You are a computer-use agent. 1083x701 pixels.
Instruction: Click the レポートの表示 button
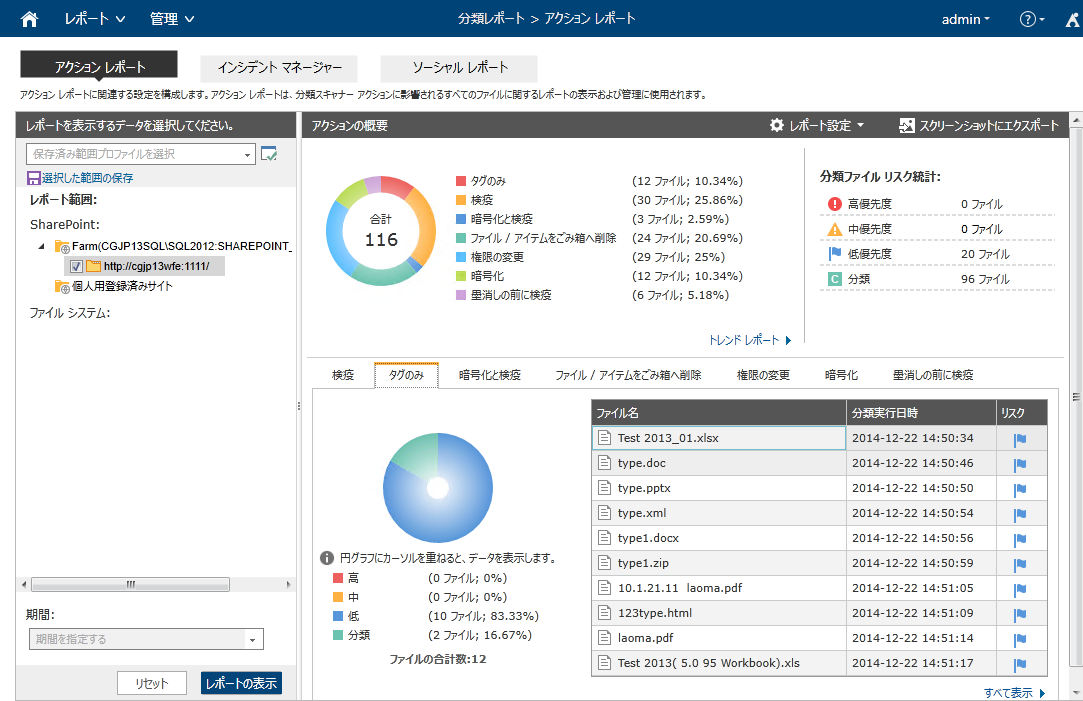click(241, 683)
